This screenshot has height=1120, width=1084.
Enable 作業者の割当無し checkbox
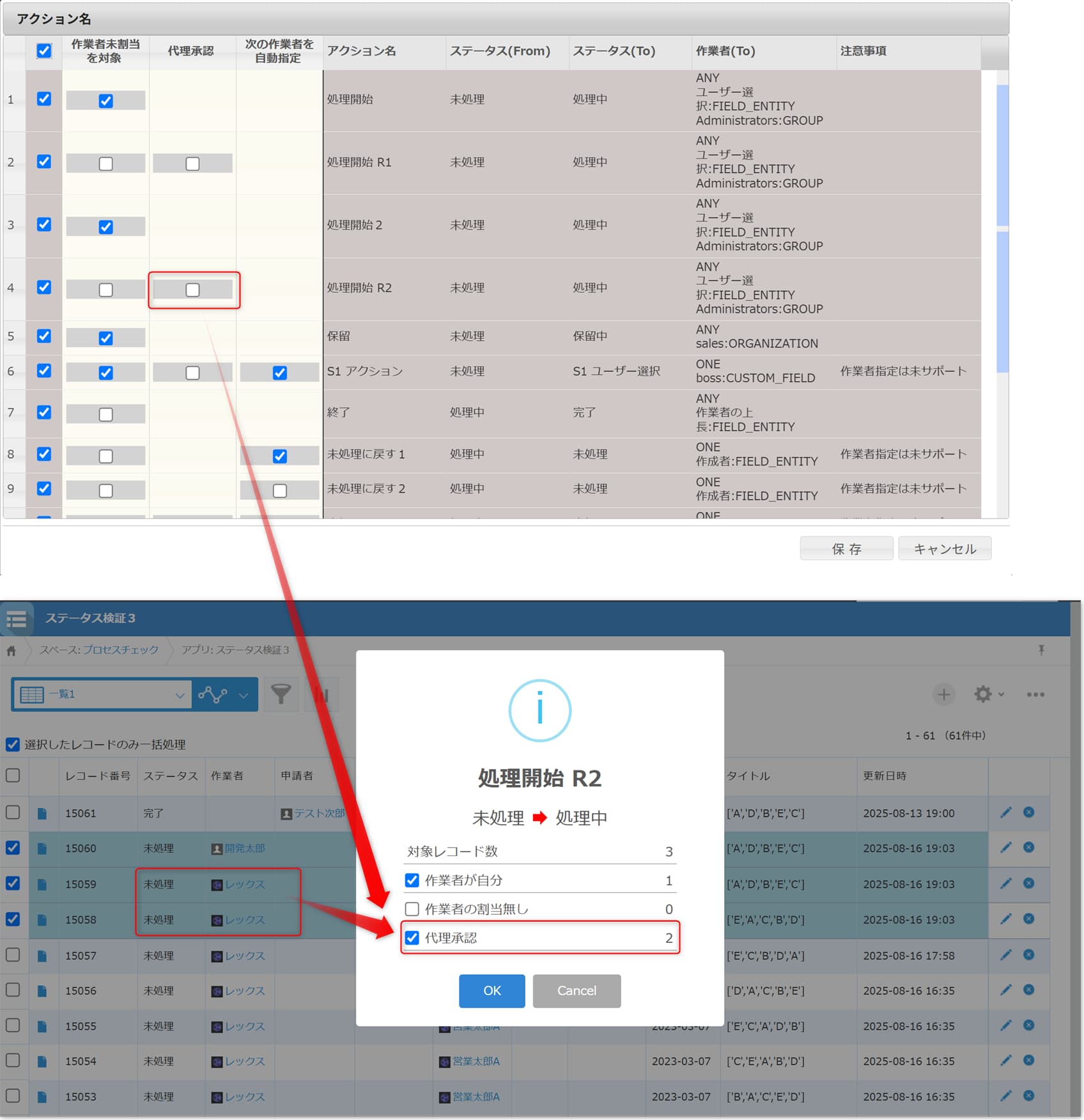click(412, 909)
